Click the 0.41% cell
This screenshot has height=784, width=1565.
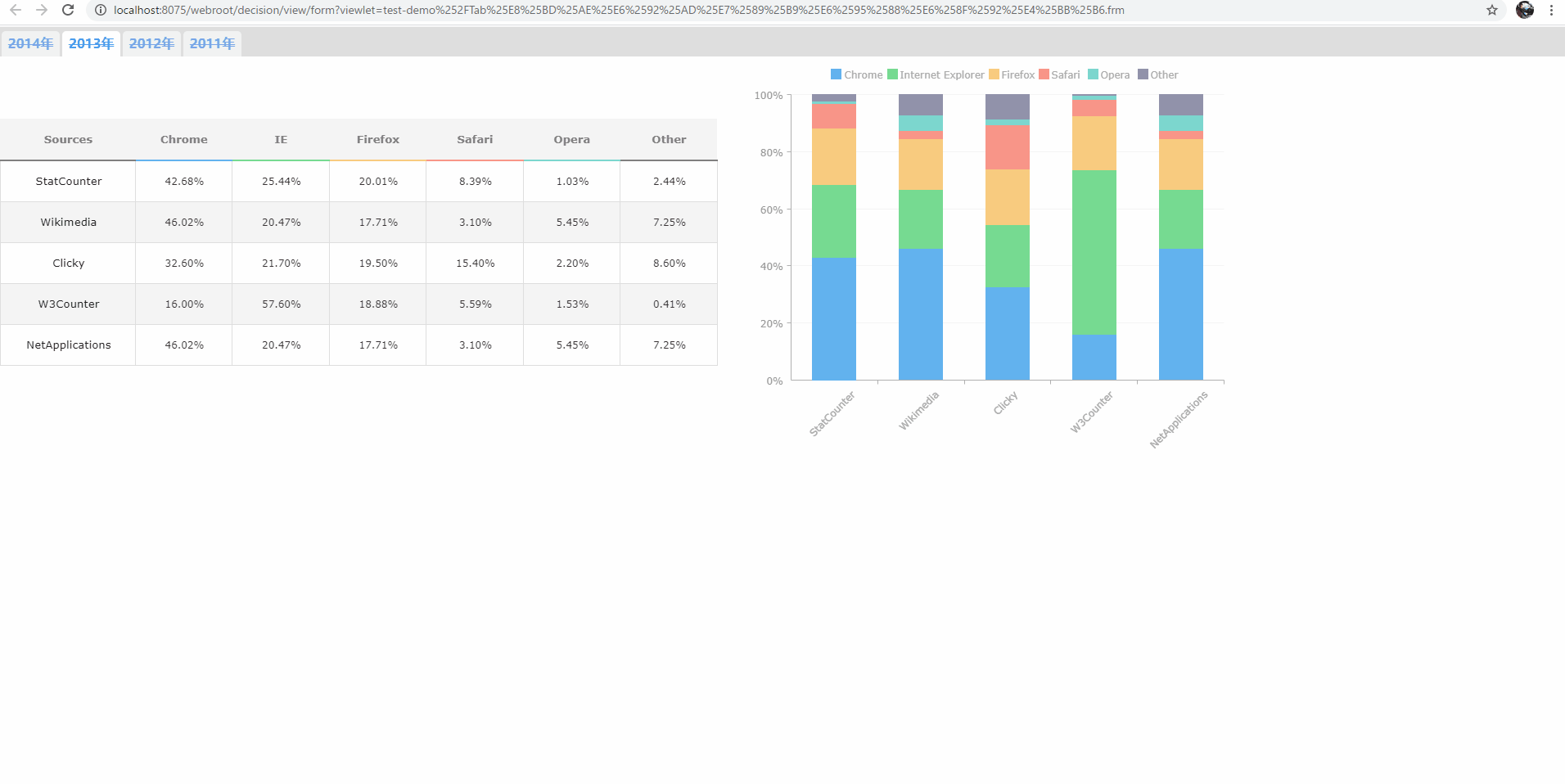(x=669, y=304)
